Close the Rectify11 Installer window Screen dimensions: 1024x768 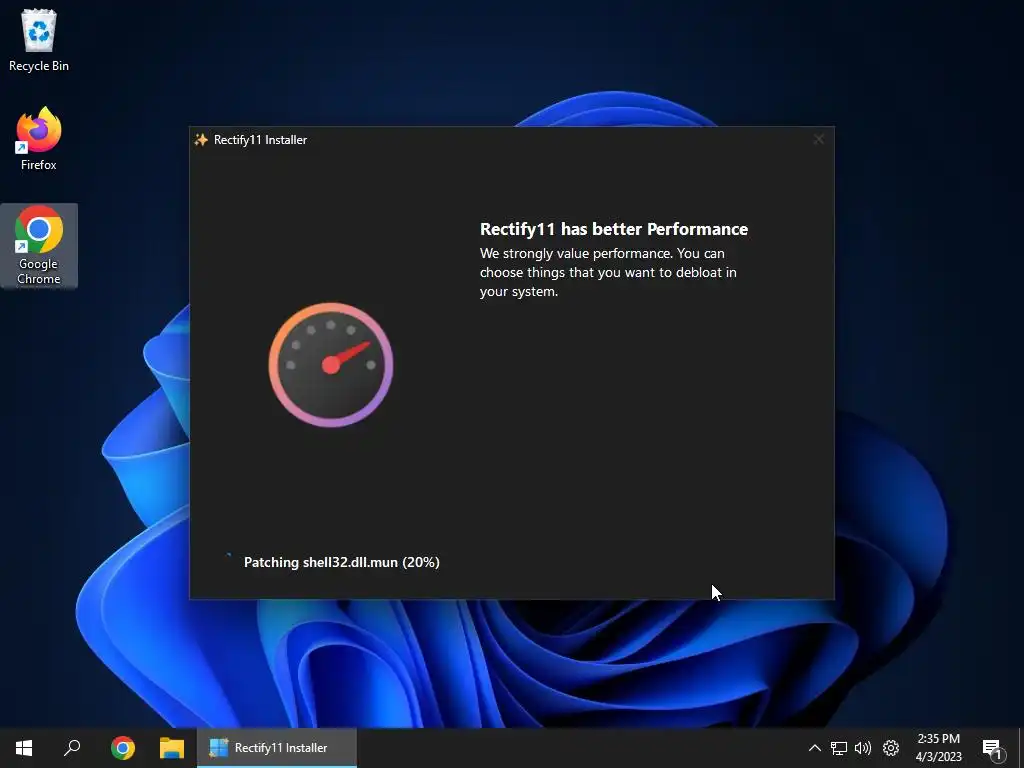[x=818, y=139]
